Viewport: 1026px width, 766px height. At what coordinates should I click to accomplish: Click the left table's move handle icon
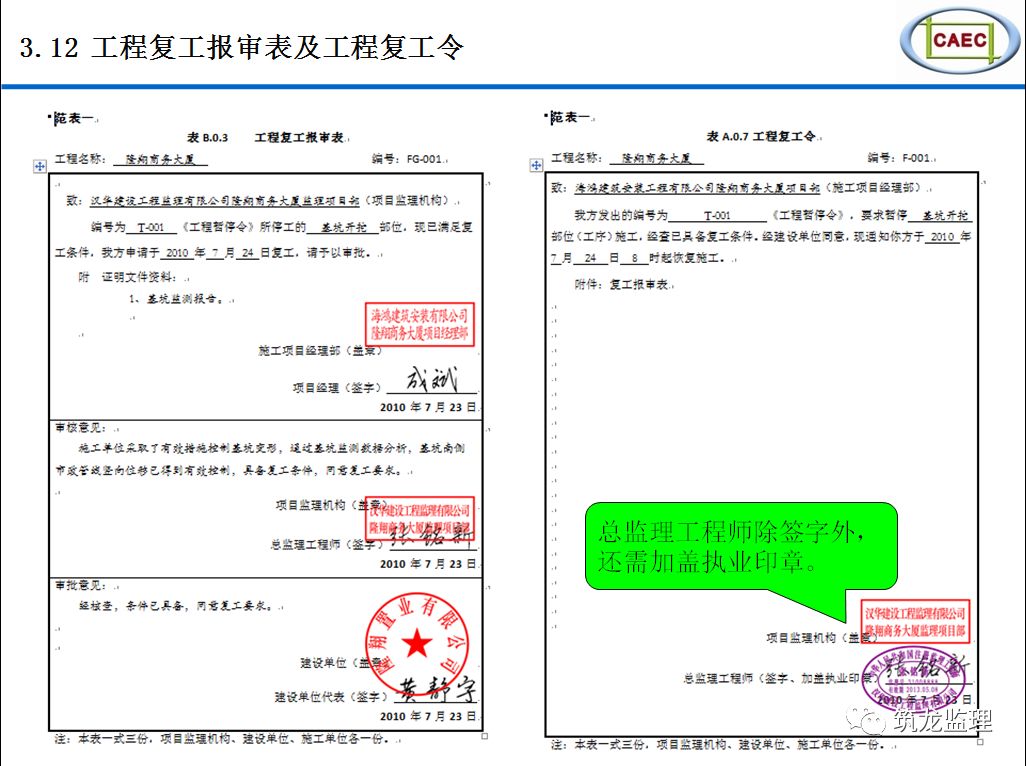40,166
